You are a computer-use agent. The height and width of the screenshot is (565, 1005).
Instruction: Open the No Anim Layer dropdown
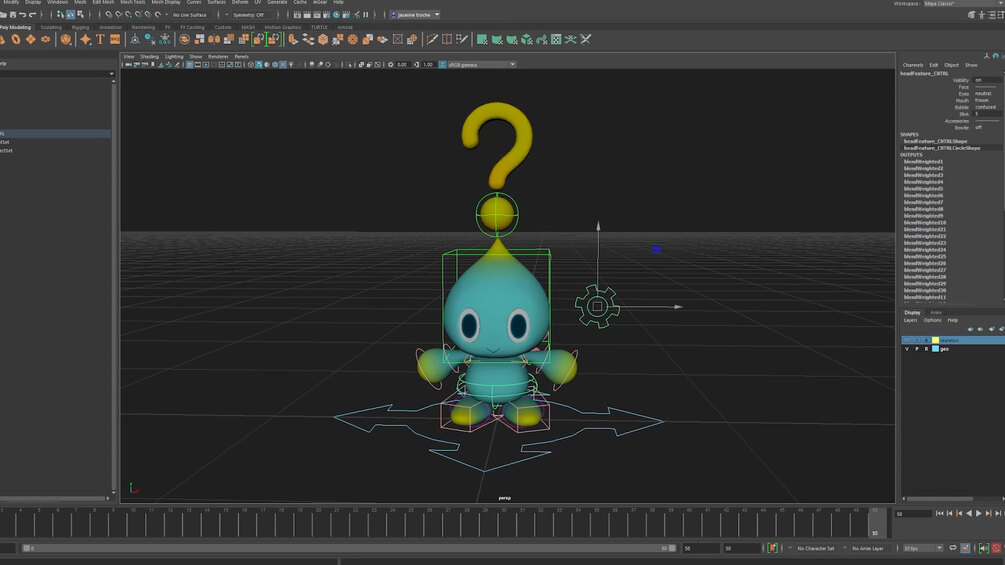coord(868,548)
